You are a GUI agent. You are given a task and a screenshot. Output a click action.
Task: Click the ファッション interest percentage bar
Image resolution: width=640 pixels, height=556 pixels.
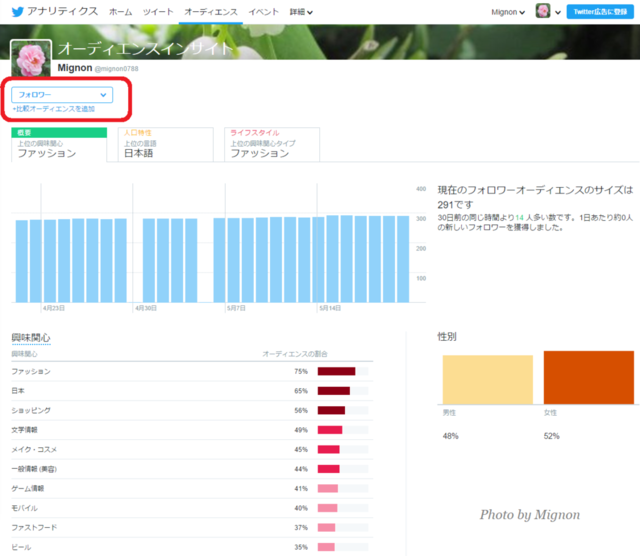(x=337, y=371)
